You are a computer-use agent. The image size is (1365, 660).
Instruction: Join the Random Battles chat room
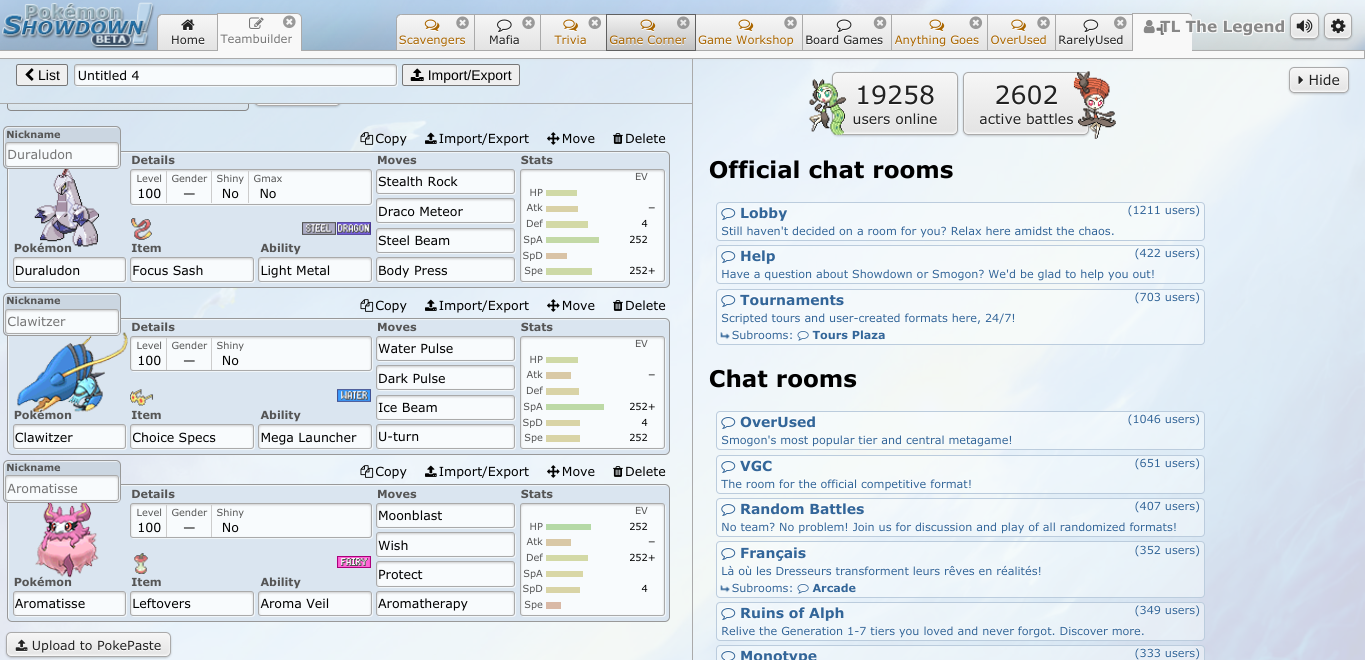coord(960,517)
